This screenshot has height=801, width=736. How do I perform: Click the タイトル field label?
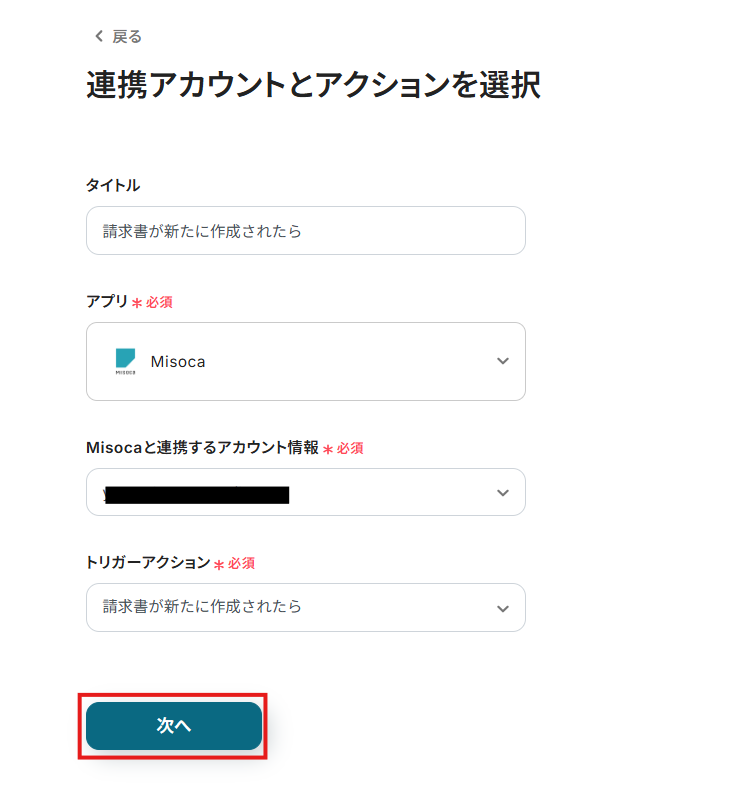click(x=113, y=185)
